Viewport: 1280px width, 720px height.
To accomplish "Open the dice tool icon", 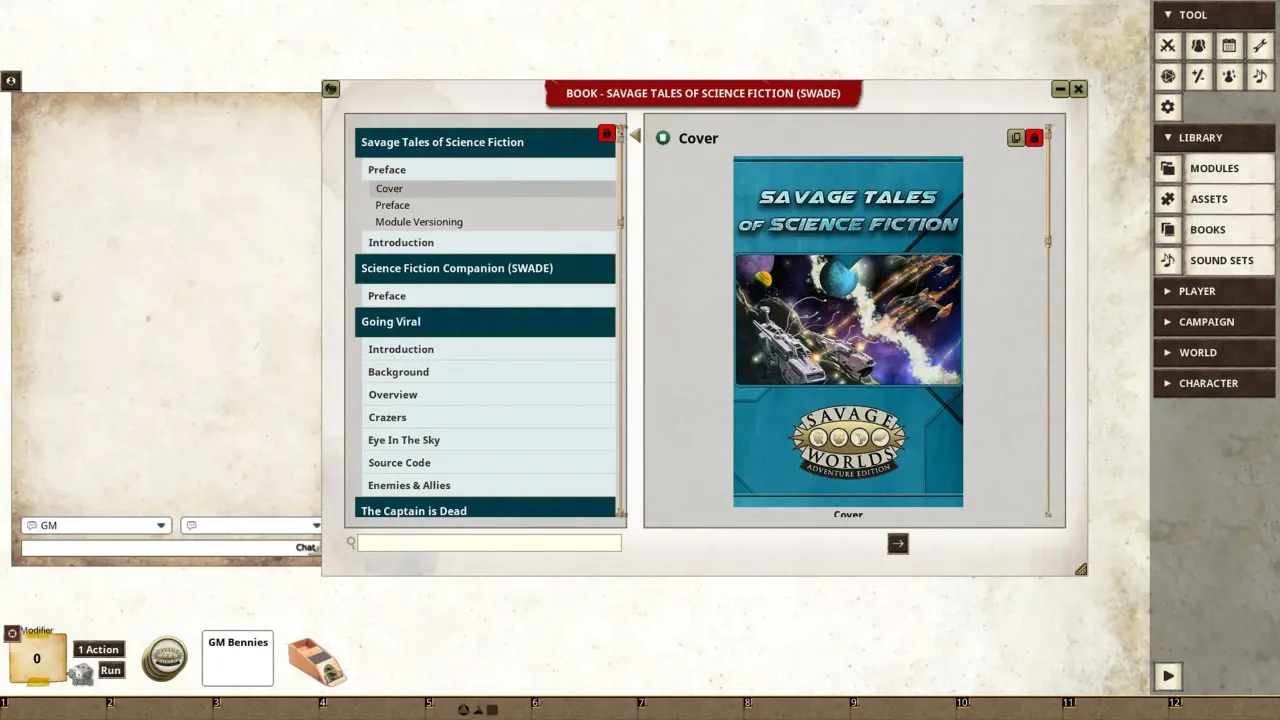I will [x=1167, y=76].
